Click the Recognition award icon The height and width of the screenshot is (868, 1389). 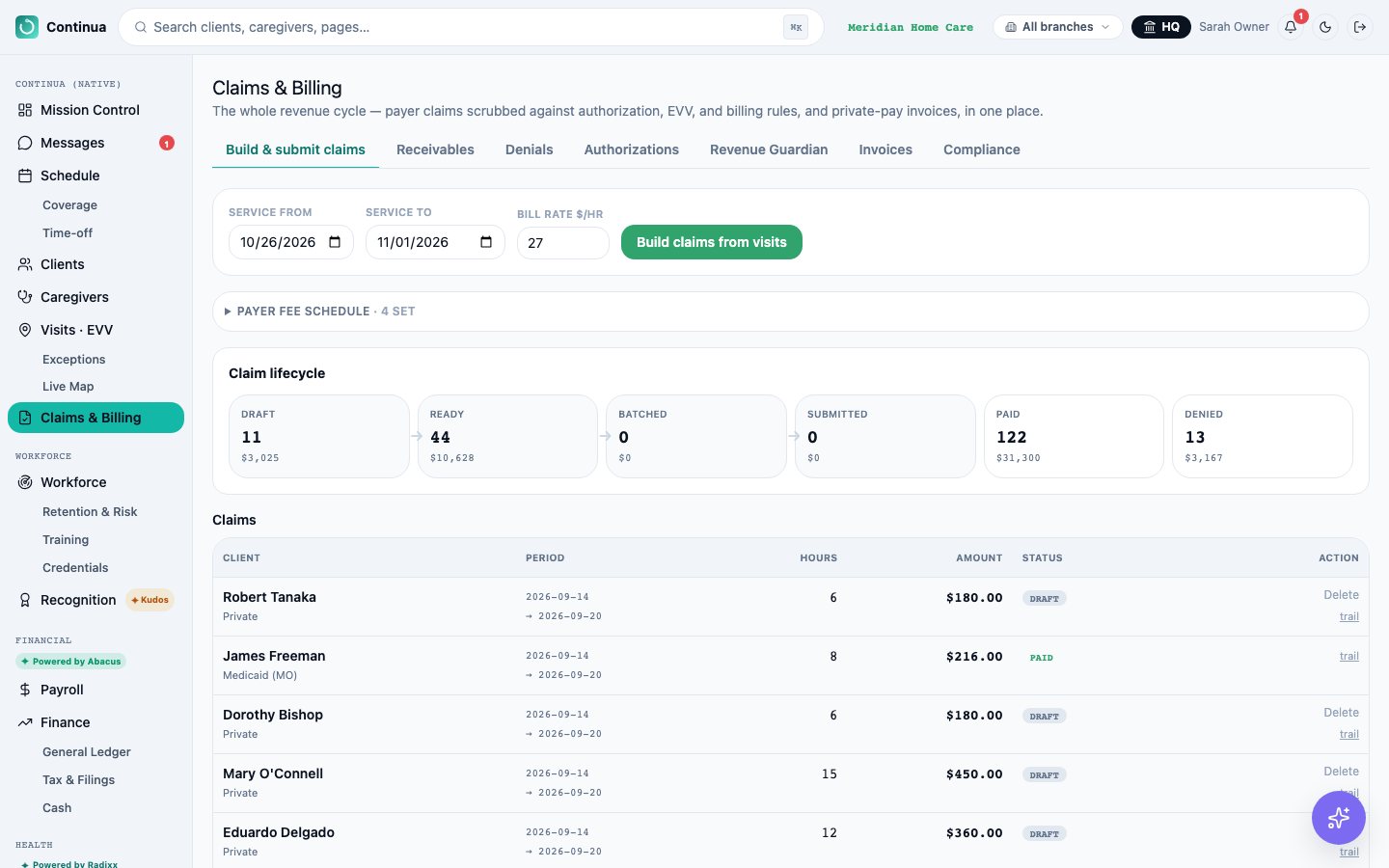pyautogui.click(x=25, y=600)
